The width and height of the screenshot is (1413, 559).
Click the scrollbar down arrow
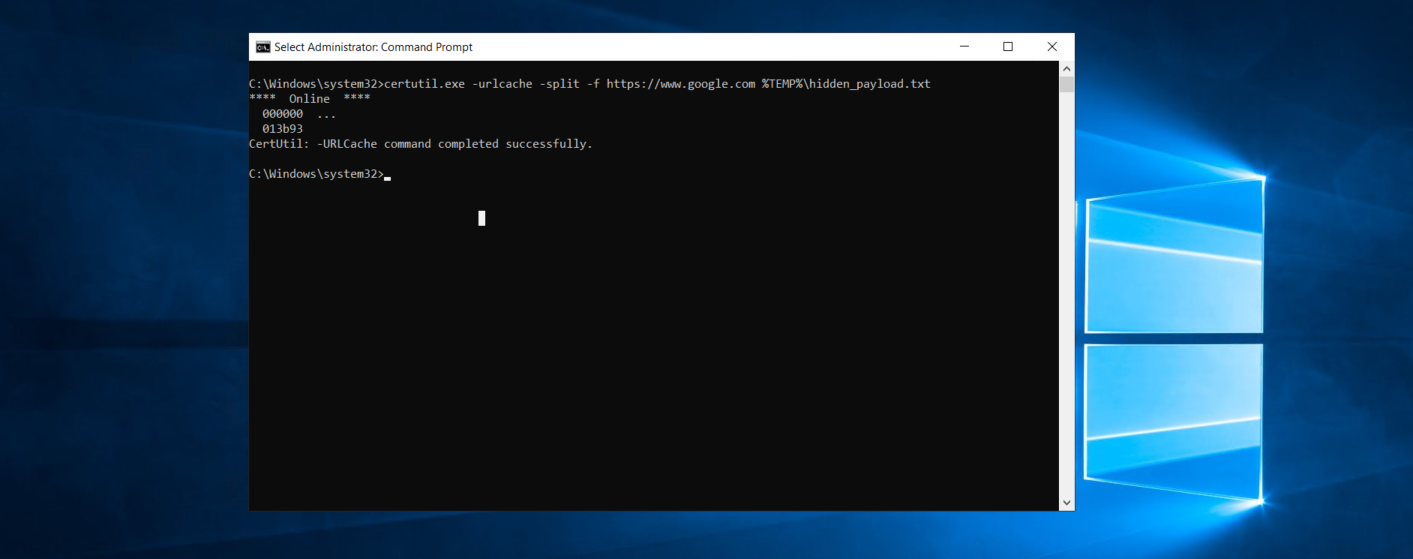[1067, 503]
